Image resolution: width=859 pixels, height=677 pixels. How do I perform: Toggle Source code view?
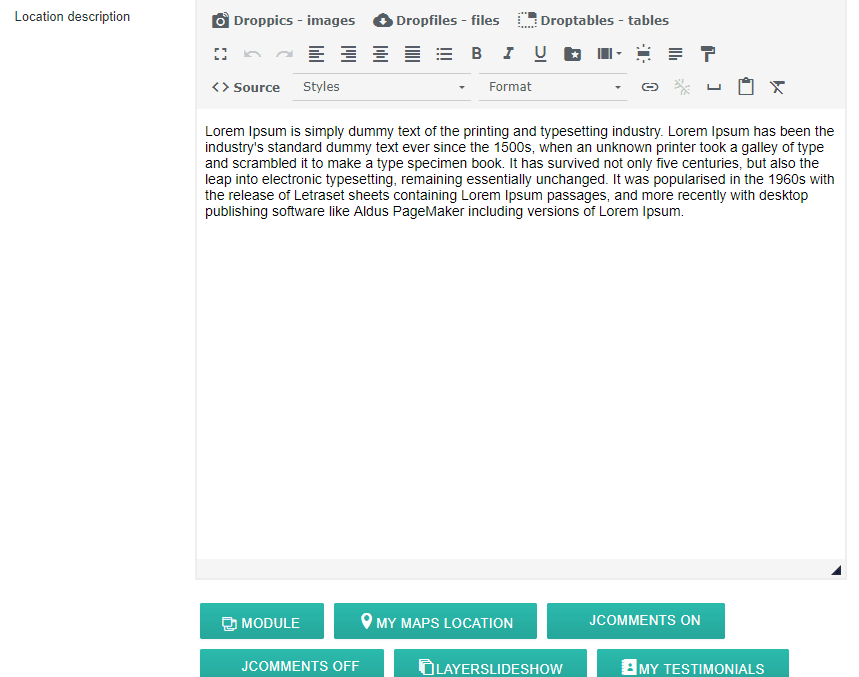pos(246,87)
